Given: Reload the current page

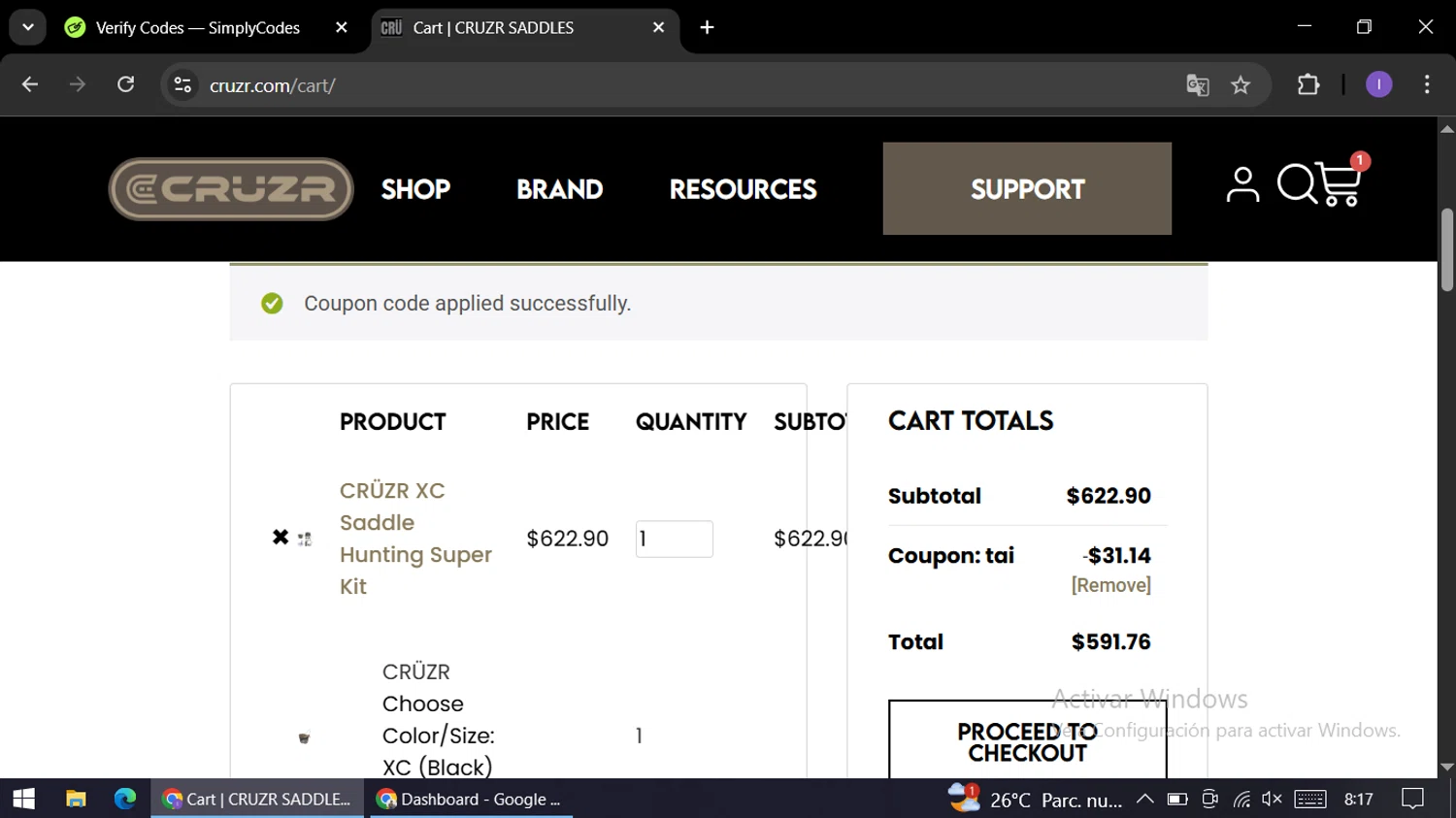Looking at the screenshot, I should 125,85.
